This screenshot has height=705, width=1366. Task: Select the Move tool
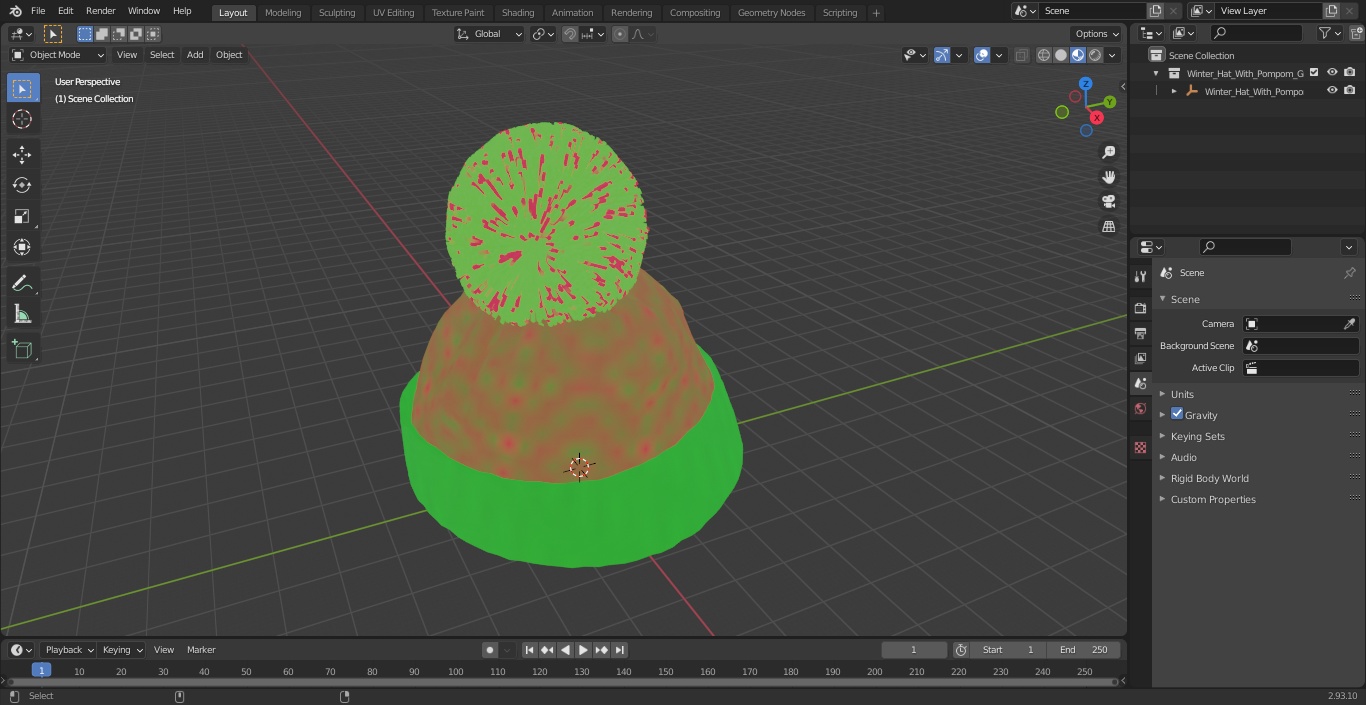(x=22, y=154)
